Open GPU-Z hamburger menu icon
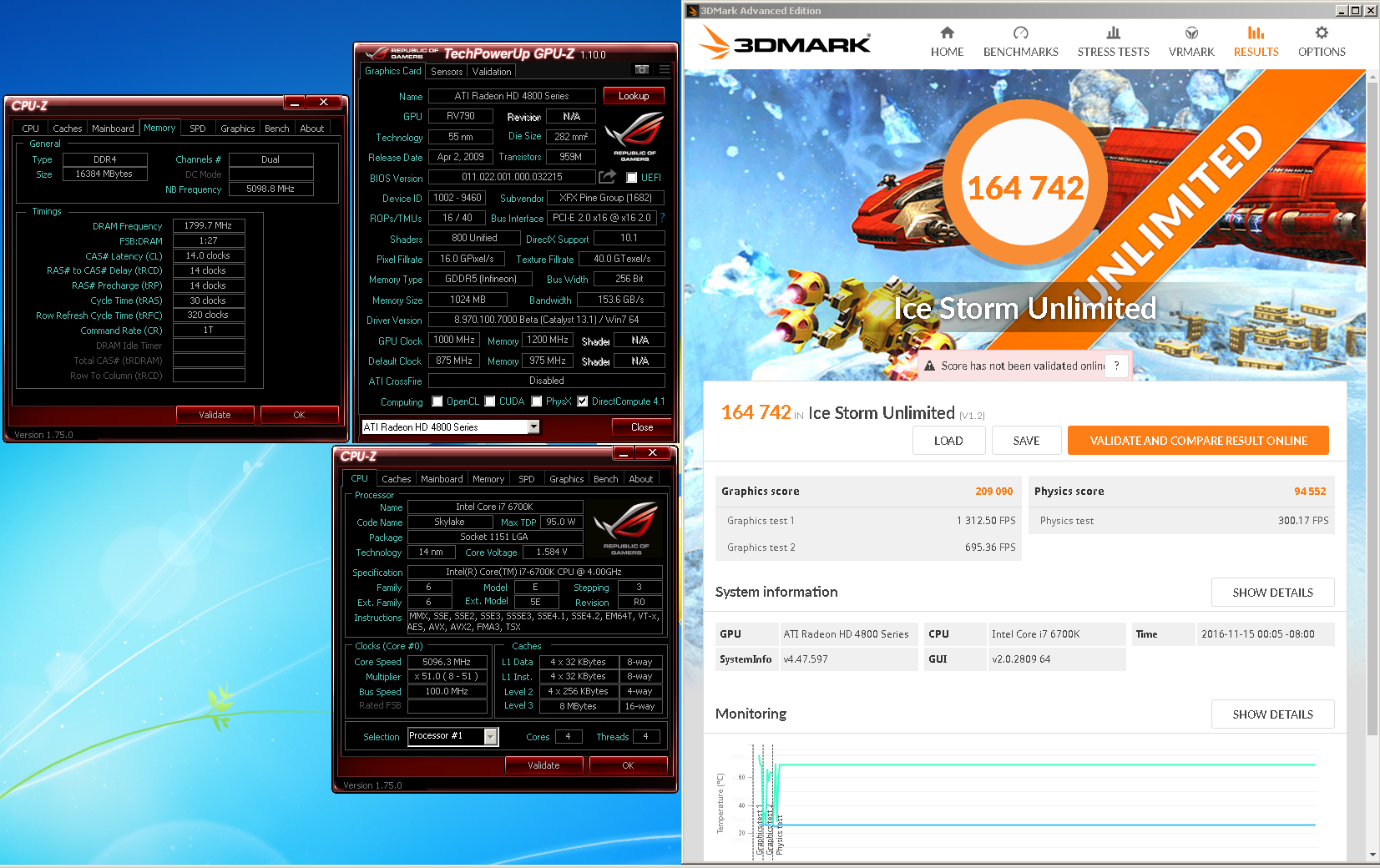The height and width of the screenshot is (868, 1380). 665,69
